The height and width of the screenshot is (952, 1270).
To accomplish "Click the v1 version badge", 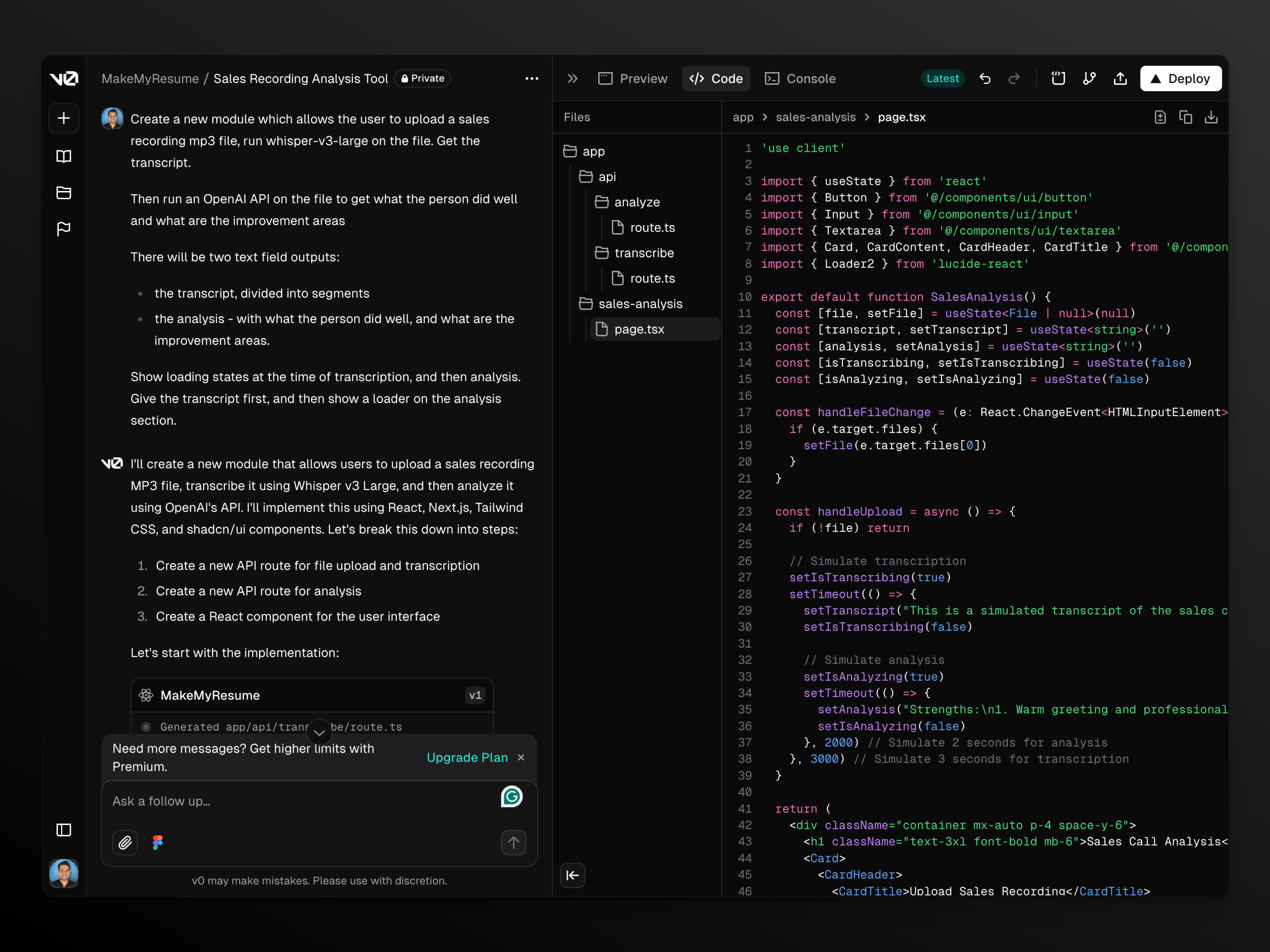I will click(x=475, y=695).
